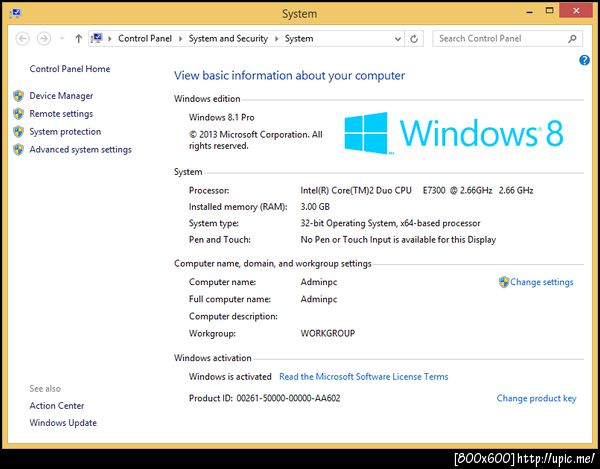Click the Windows is activated text
The height and width of the screenshot is (469, 600).
click(x=230, y=376)
